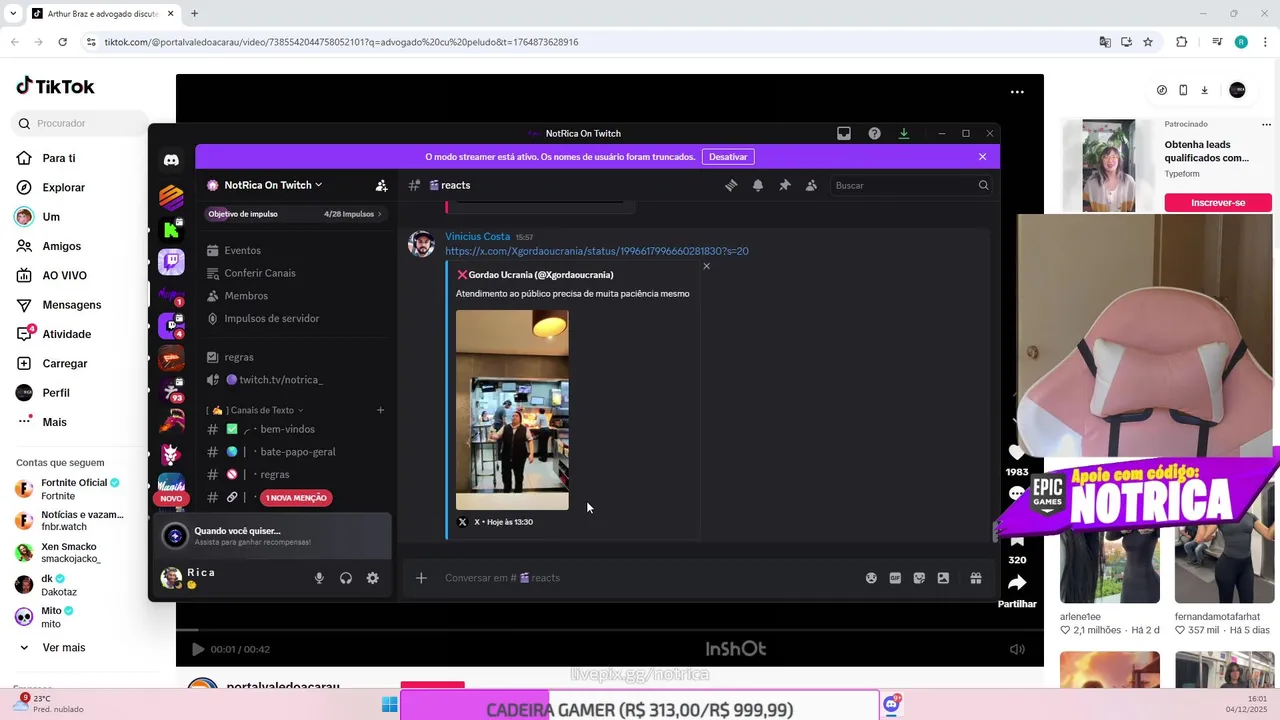Open the Twitch server icon in Discord list
The image size is (1280, 720).
pos(171,262)
